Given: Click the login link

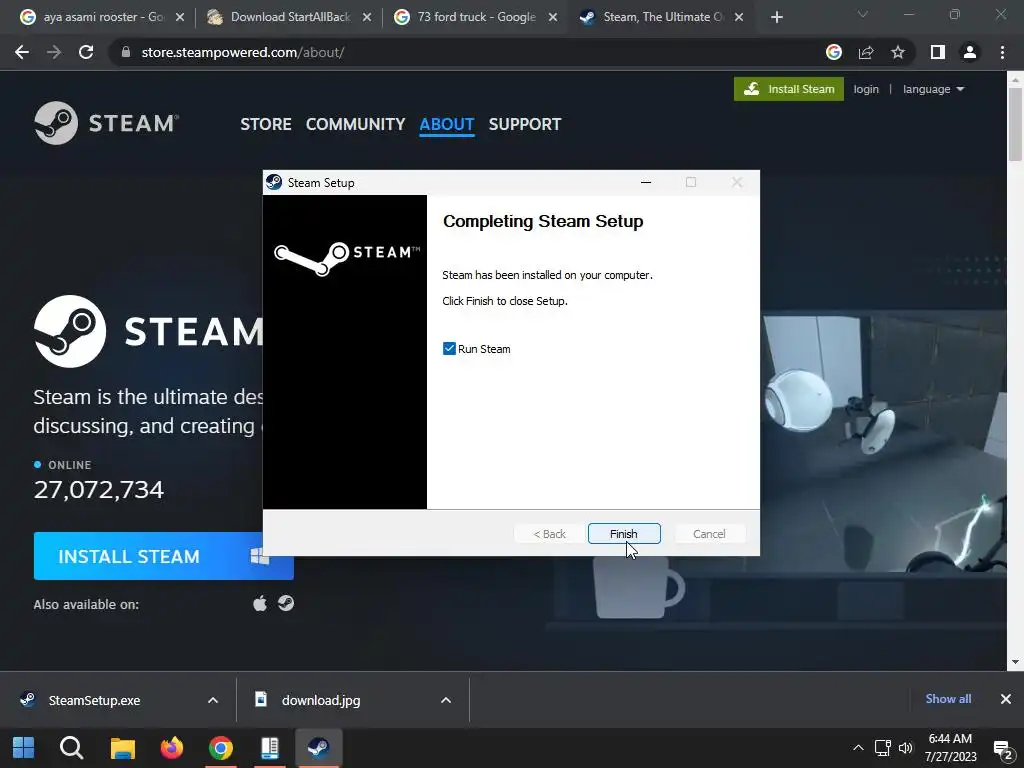Looking at the screenshot, I should pos(866,89).
